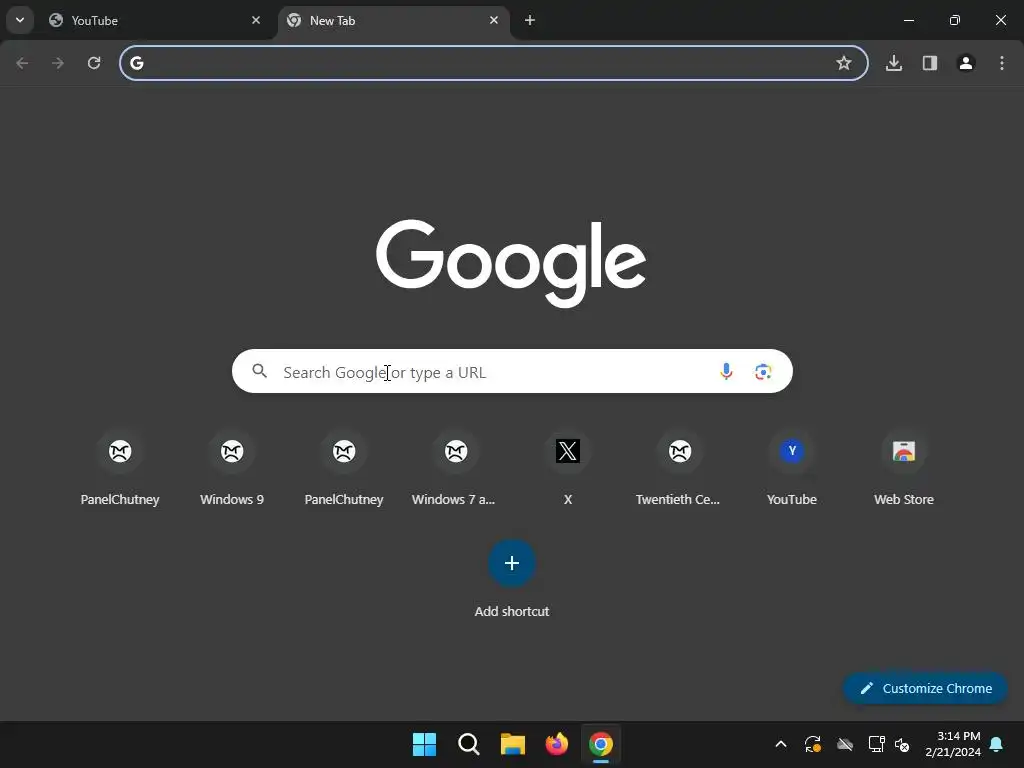This screenshot has width=1024, height=768.
Task: Open the Windows Start menu
Action: (424, 744)
